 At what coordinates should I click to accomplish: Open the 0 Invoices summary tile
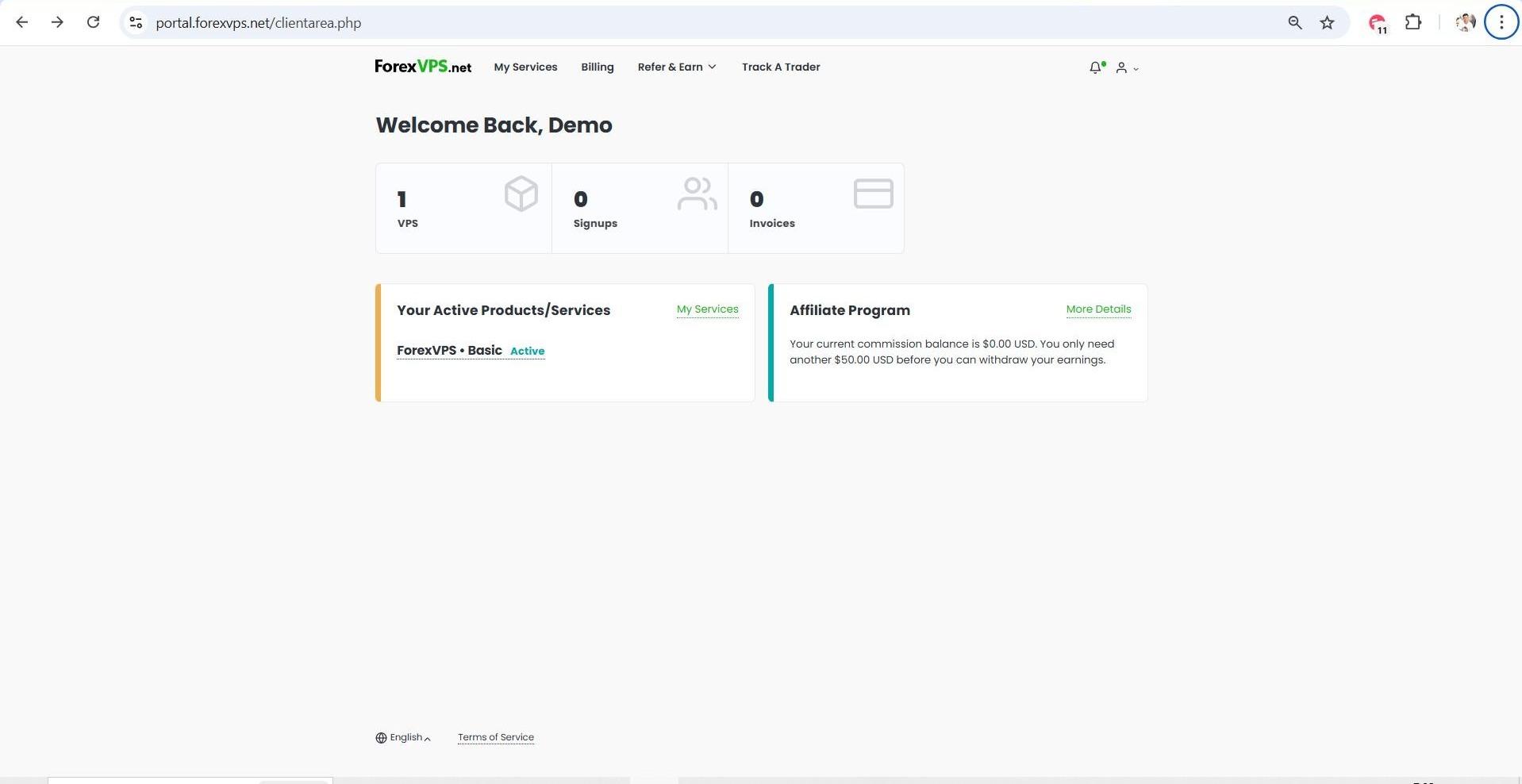pyautogui.click(x=816, y=208)
